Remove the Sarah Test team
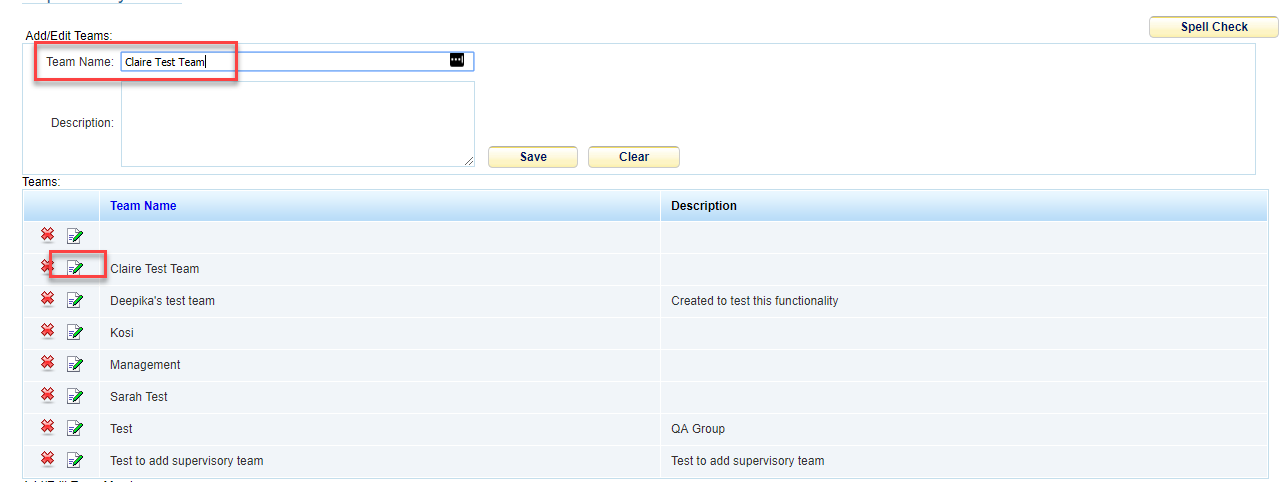The height and width of the screenshot is (482, 1282). 47,395
